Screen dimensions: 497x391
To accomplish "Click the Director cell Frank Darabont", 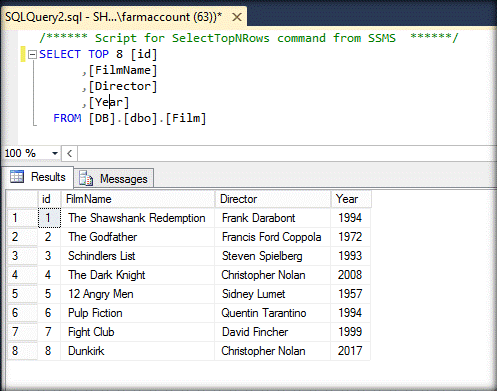I will pos(273,218).
